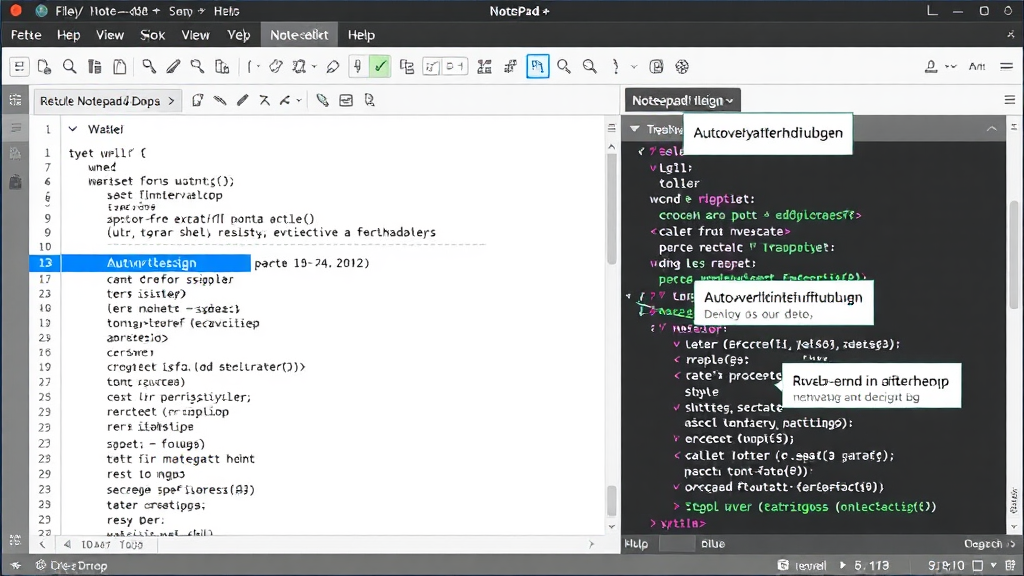Image resolution: width=1024 pixels, height=576 pixels.
Task: Toggle the check beside 'shtteg, sectate' row
Action: coord(677,408)
